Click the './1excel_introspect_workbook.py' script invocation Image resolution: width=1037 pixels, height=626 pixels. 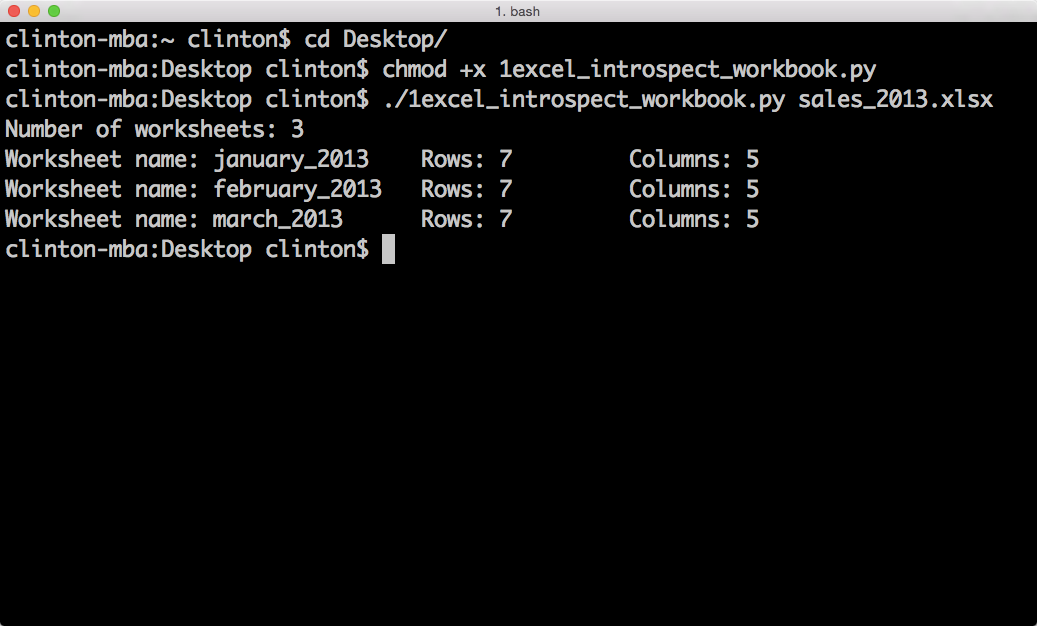(583, 100)
